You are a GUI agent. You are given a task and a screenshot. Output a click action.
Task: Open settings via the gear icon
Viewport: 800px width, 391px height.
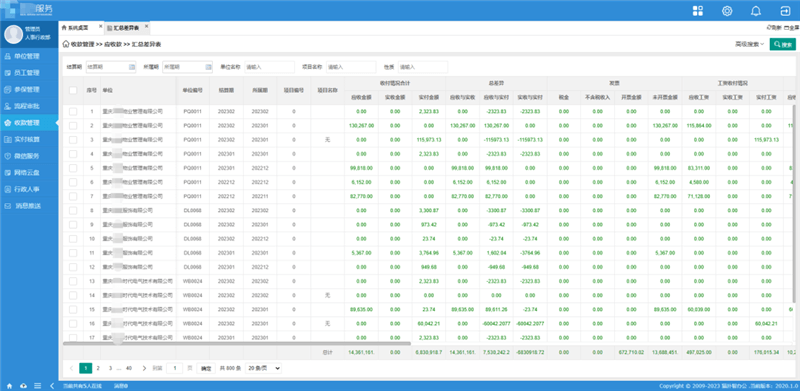coord(727,11)
